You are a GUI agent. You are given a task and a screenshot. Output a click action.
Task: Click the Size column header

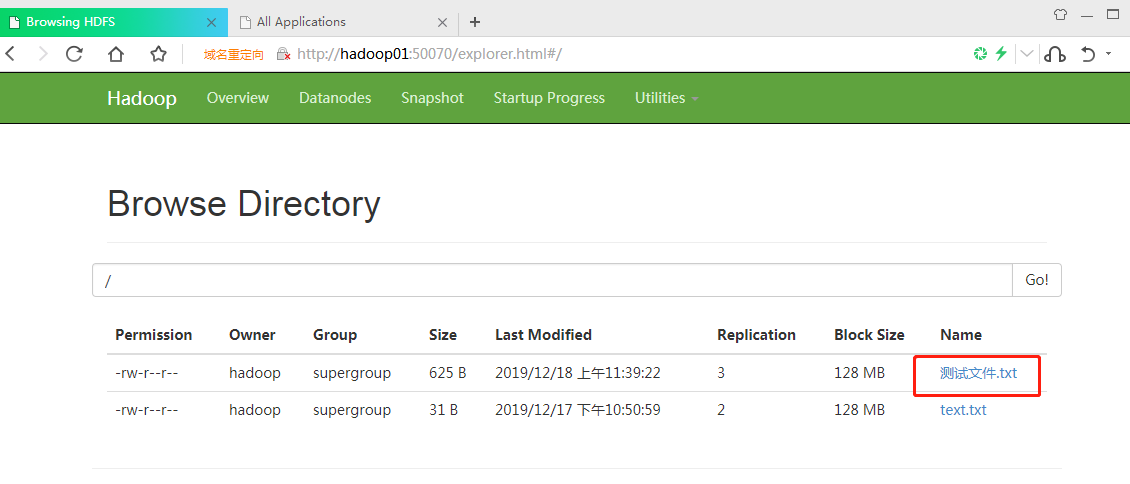pos(443,335)
